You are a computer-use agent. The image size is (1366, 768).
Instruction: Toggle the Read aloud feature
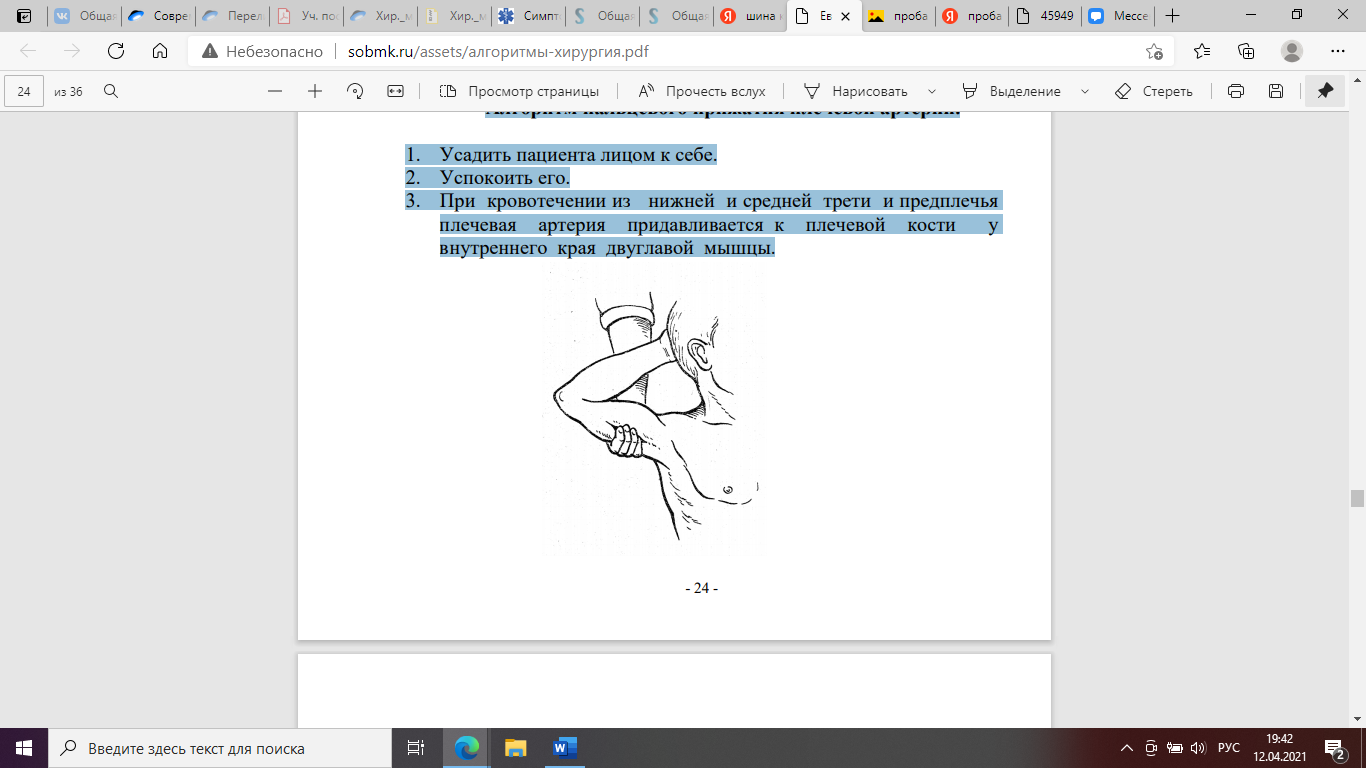701,91
